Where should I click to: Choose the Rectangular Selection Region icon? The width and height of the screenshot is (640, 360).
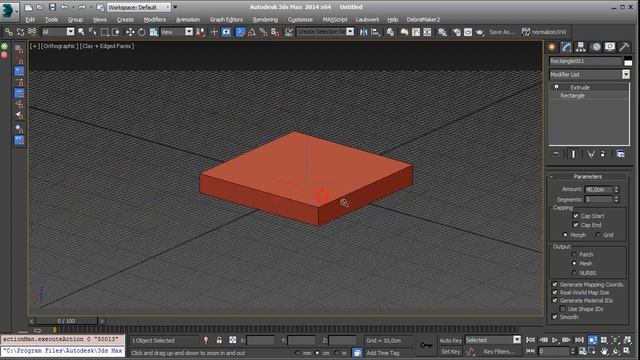tap(104, 32)
